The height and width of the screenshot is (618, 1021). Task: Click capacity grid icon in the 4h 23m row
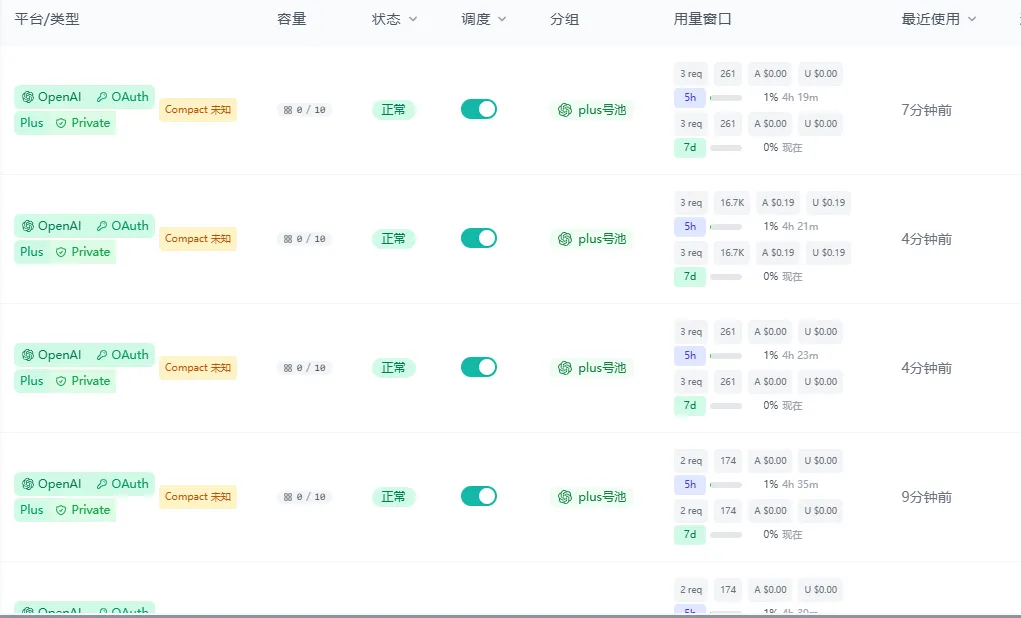(288, 368)
